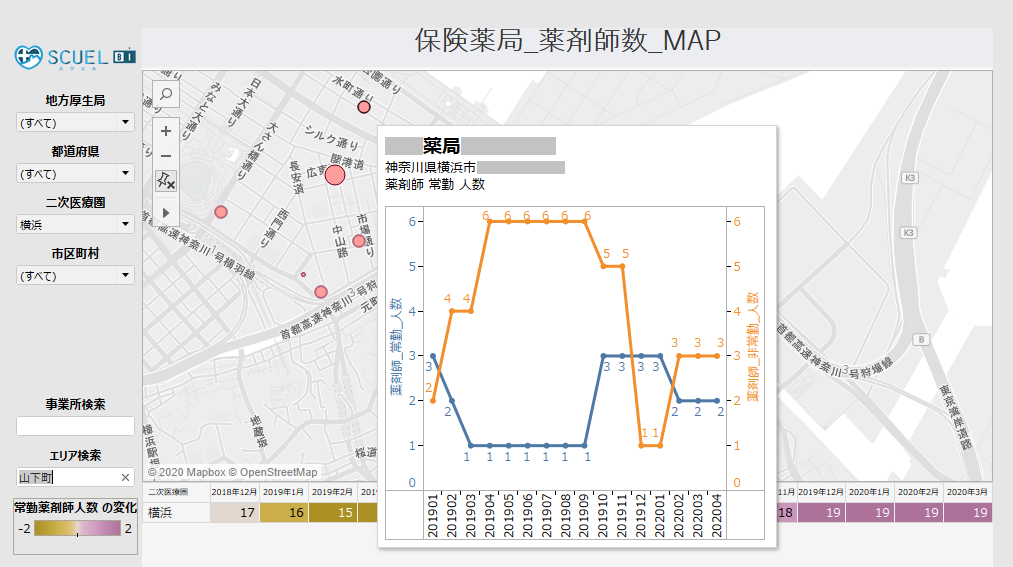Open the 地方厚生局 dropdown
Image resolution: width=1013 pixels, height=567 pixels.
pyautogui.click(x=75, y=122)
